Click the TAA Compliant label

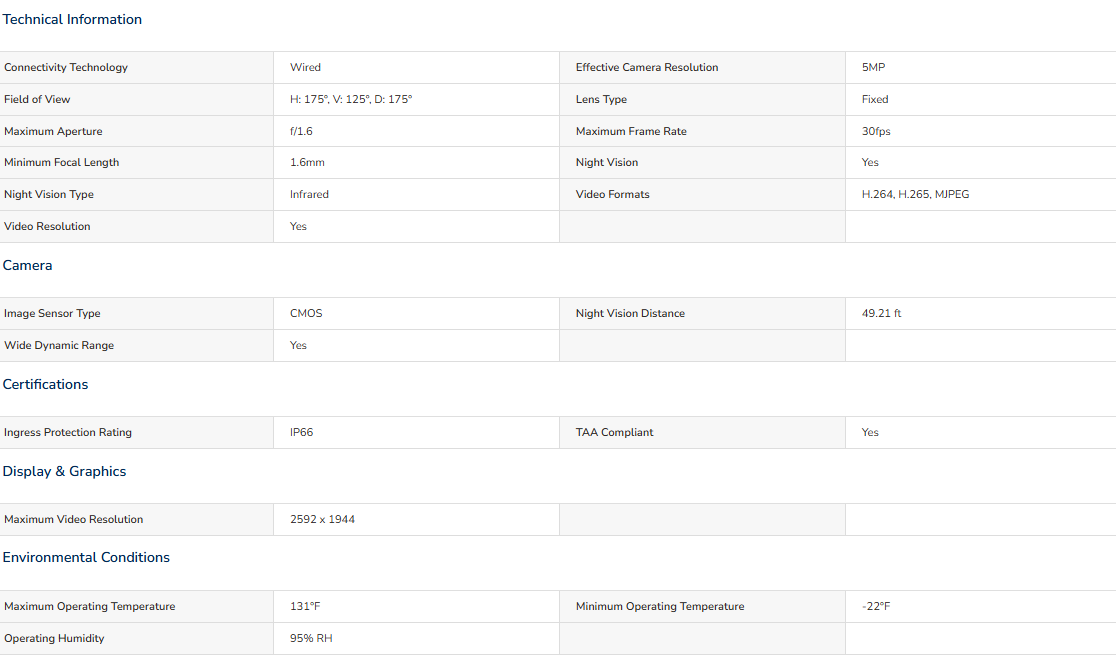pos(614,432)
